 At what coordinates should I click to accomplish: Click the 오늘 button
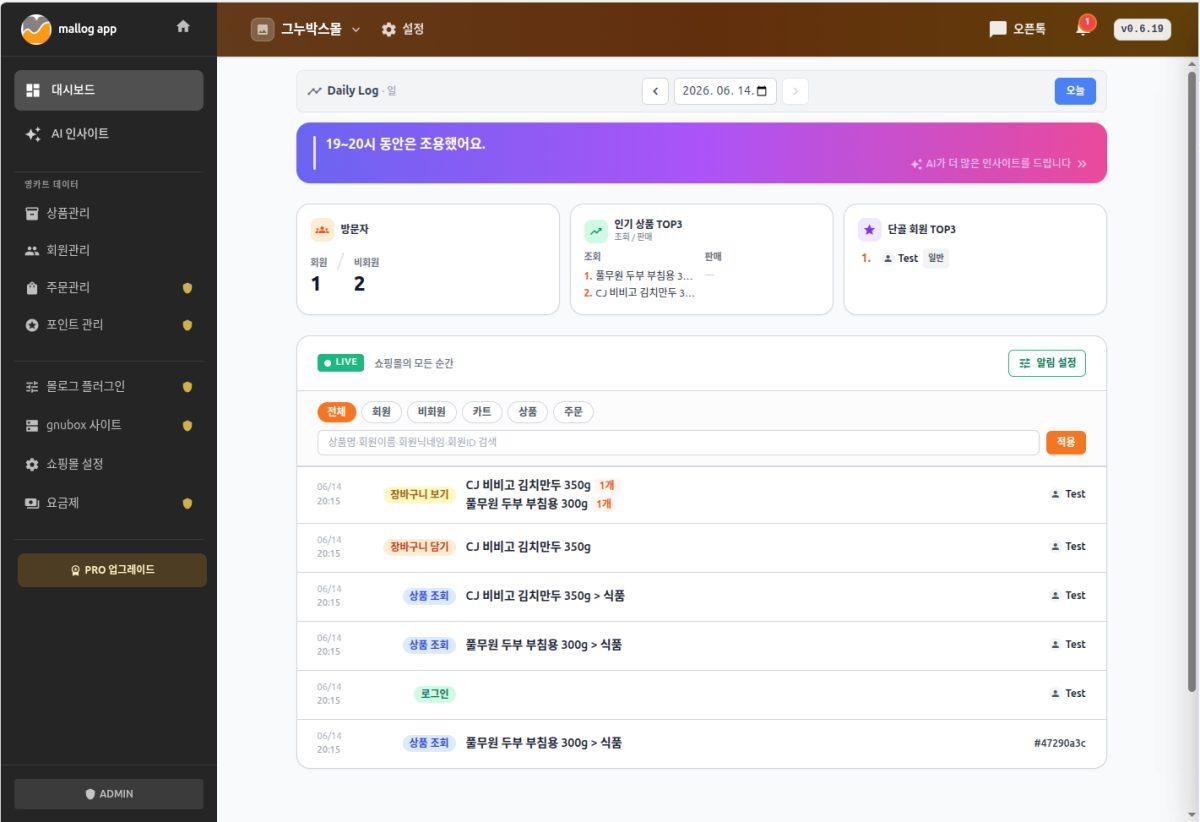click(1075, 91)
